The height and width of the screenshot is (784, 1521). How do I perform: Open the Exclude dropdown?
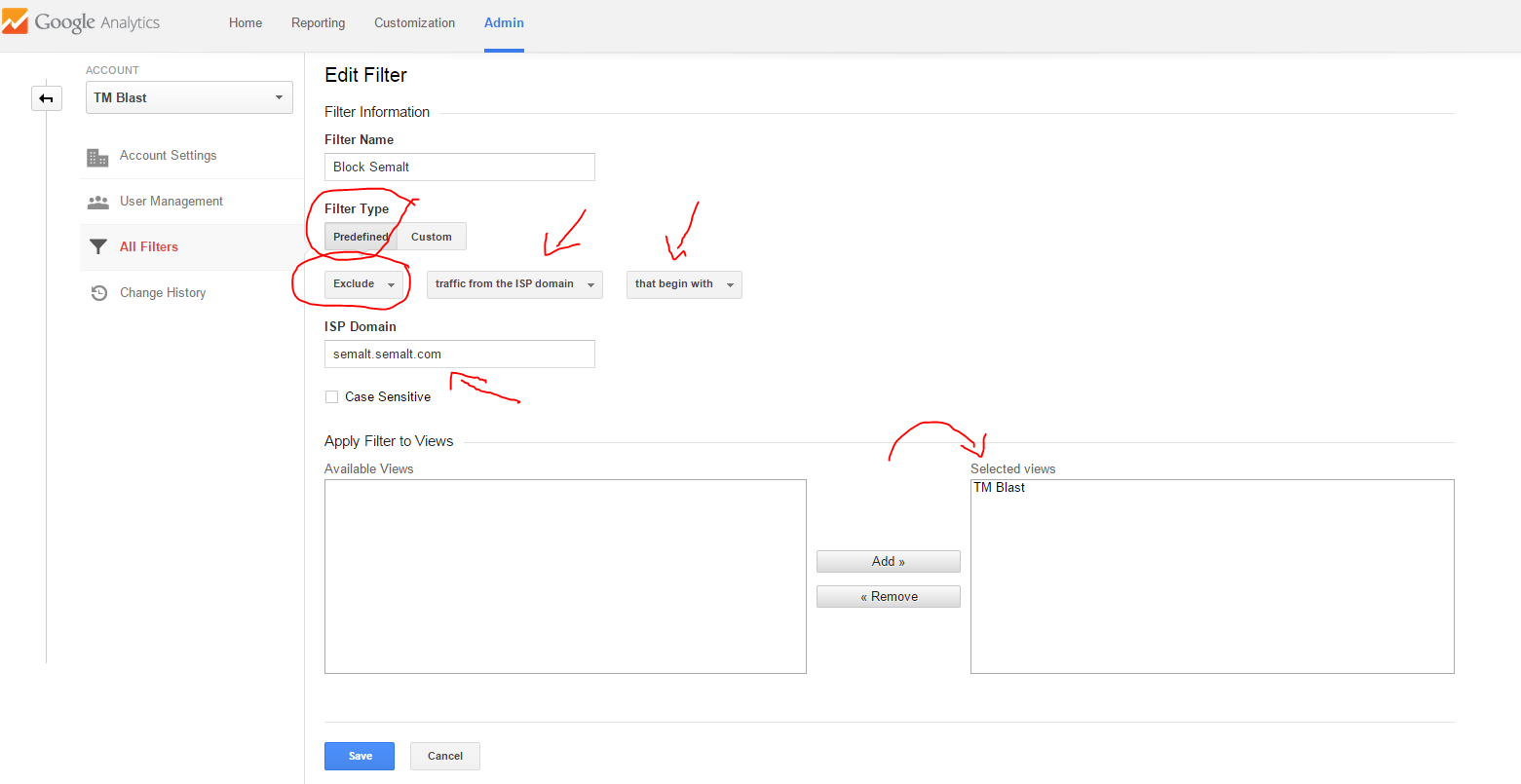click(x=363, y=284)
